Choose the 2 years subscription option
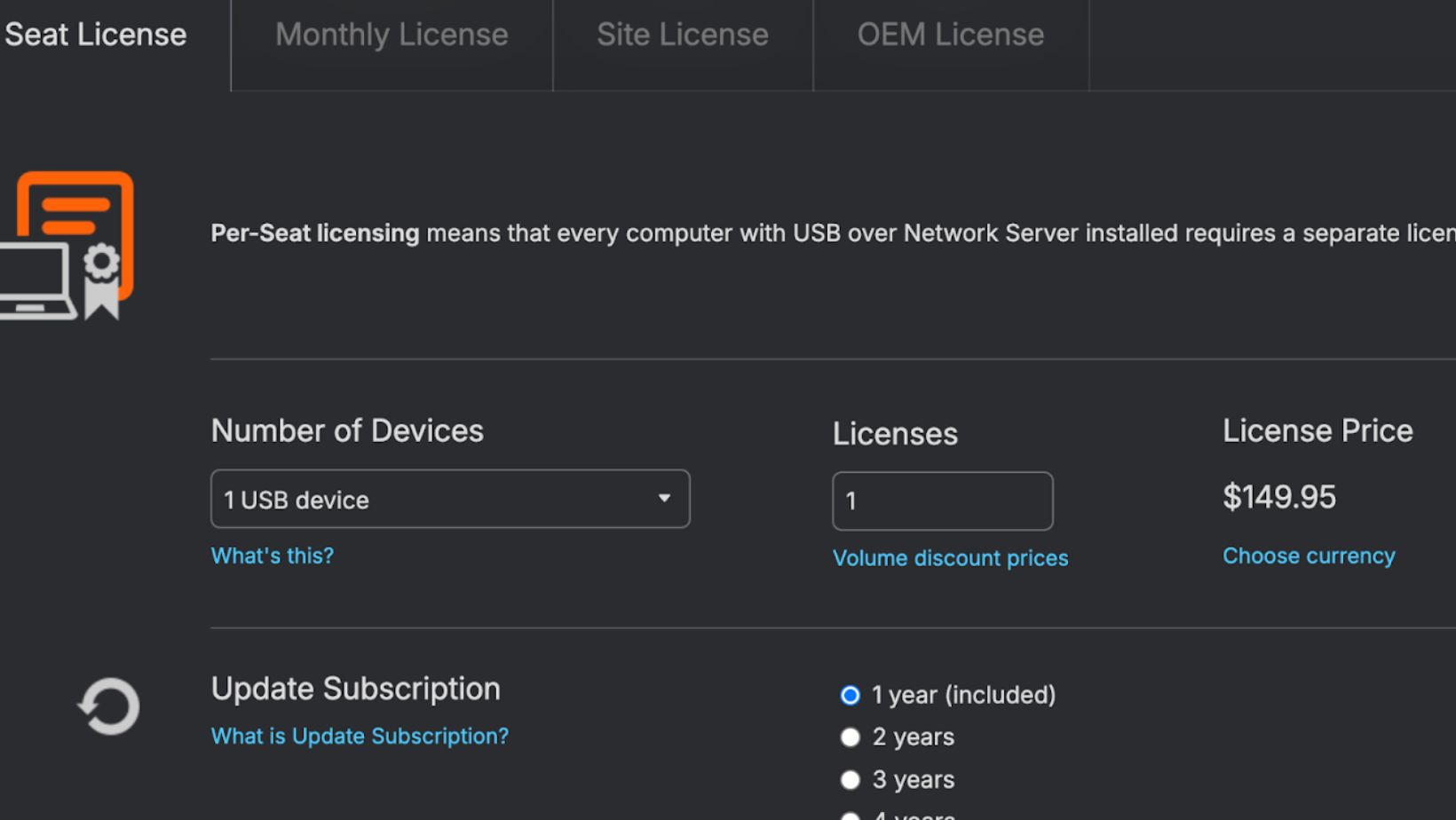 (x=850, y=737)
